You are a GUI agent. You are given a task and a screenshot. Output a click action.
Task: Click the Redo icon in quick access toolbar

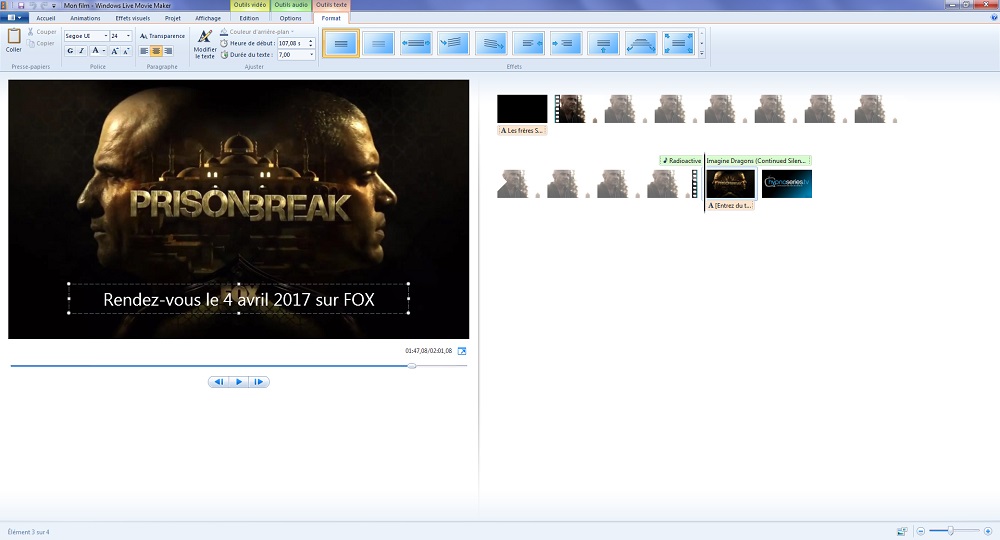(44, 5)
